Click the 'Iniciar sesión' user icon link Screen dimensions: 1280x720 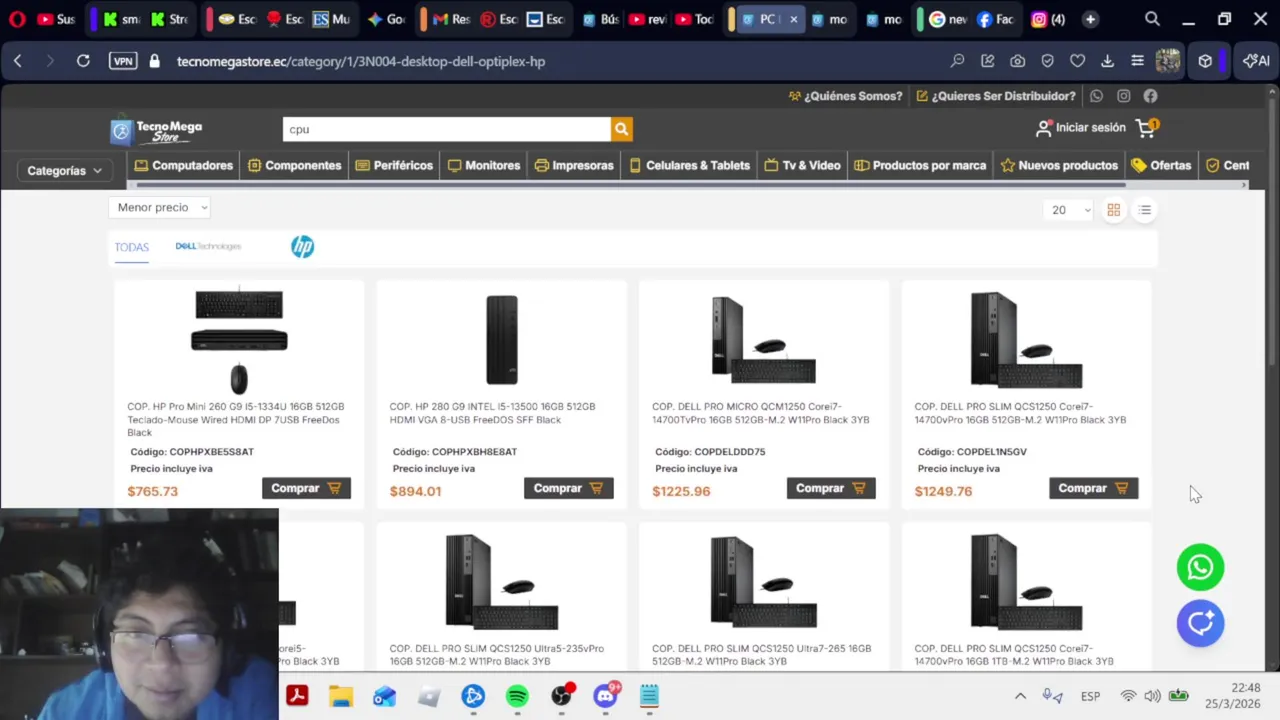1080,128
